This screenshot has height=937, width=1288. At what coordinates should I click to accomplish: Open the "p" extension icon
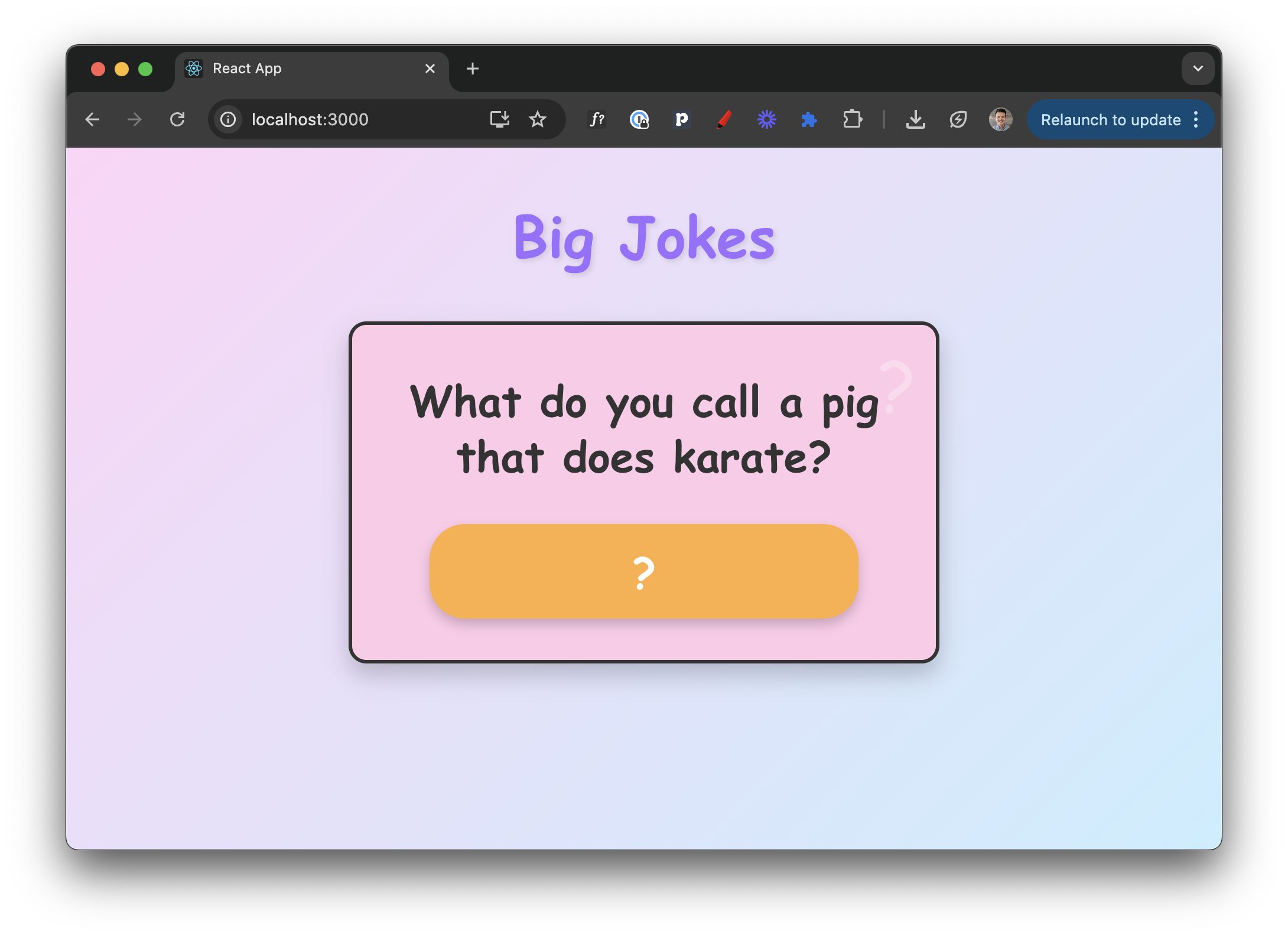(682, 119)
